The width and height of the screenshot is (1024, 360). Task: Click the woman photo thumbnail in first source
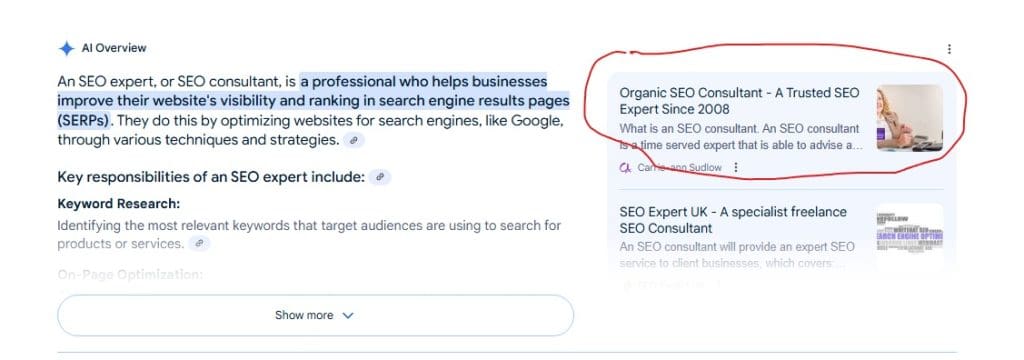(909, 118)
